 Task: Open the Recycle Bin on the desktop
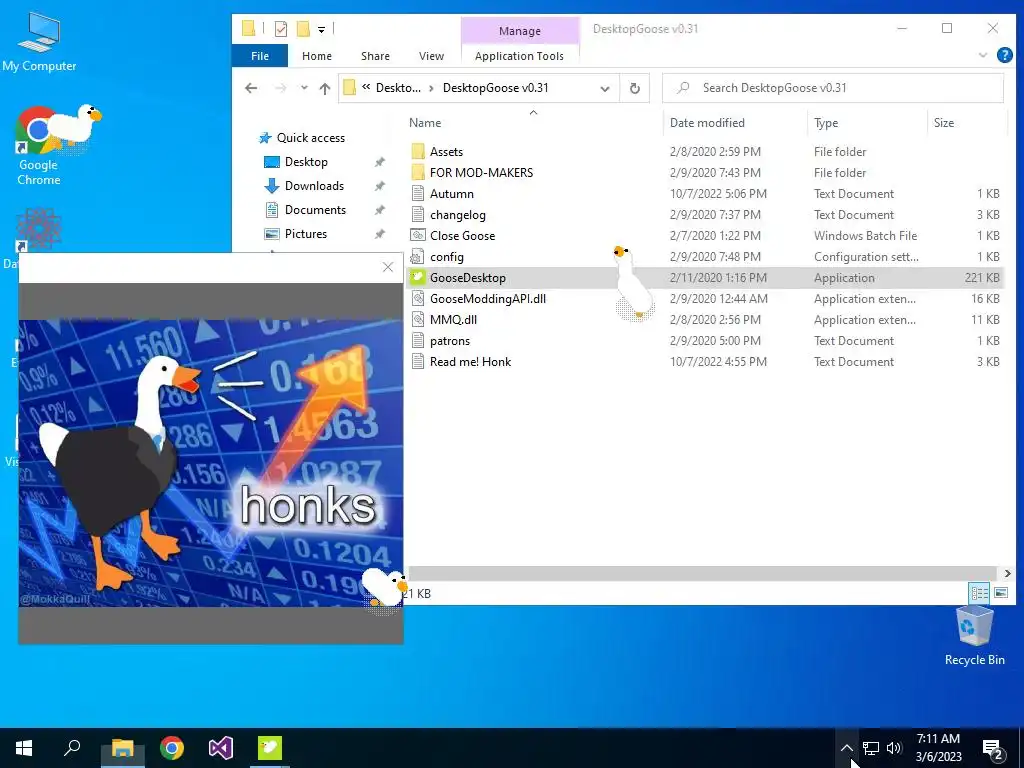click(x=974, y=635)
